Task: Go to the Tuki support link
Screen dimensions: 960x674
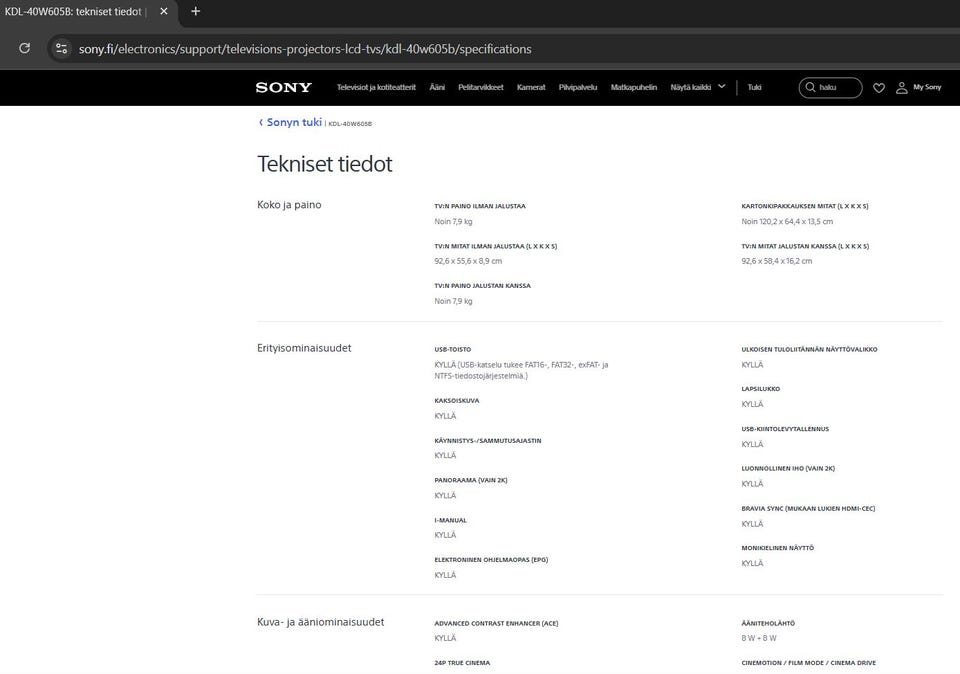Action: point(754,87)
